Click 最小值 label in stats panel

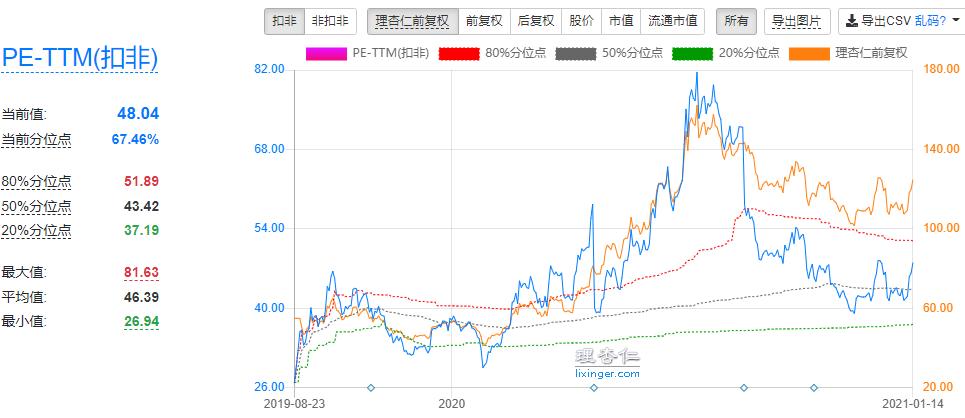[x=24, y=321]
